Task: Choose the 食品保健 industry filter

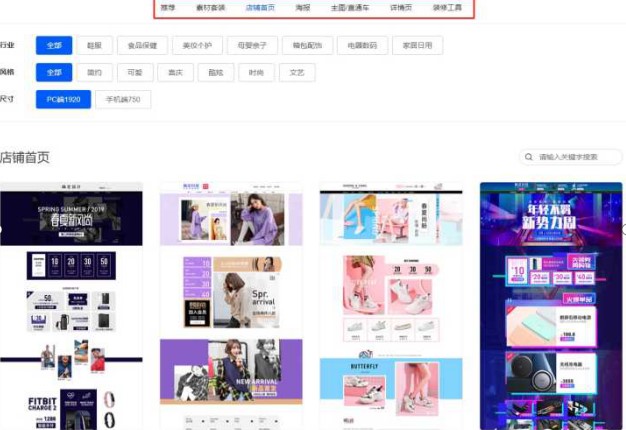Action: point(140,46)
